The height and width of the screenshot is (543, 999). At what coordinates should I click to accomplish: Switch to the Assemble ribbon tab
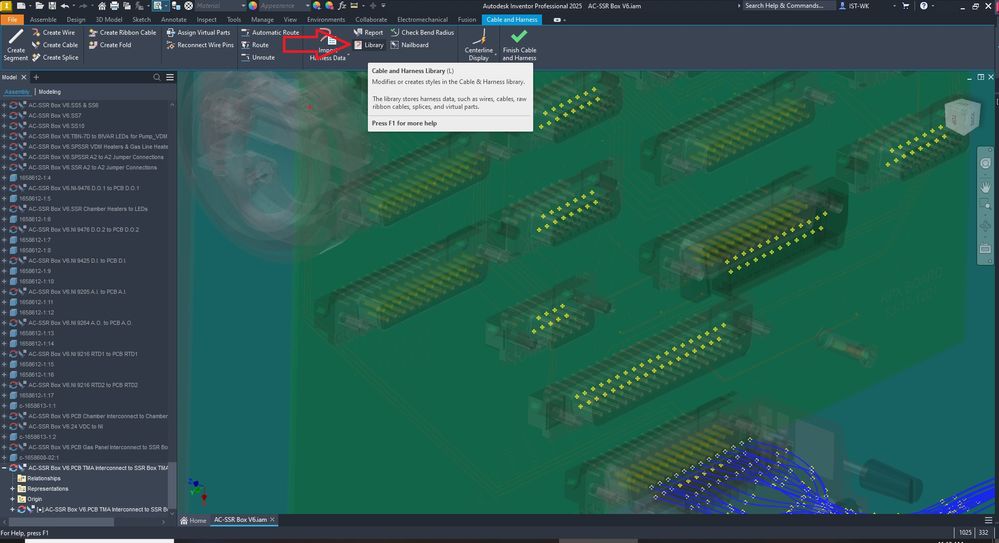43,20
